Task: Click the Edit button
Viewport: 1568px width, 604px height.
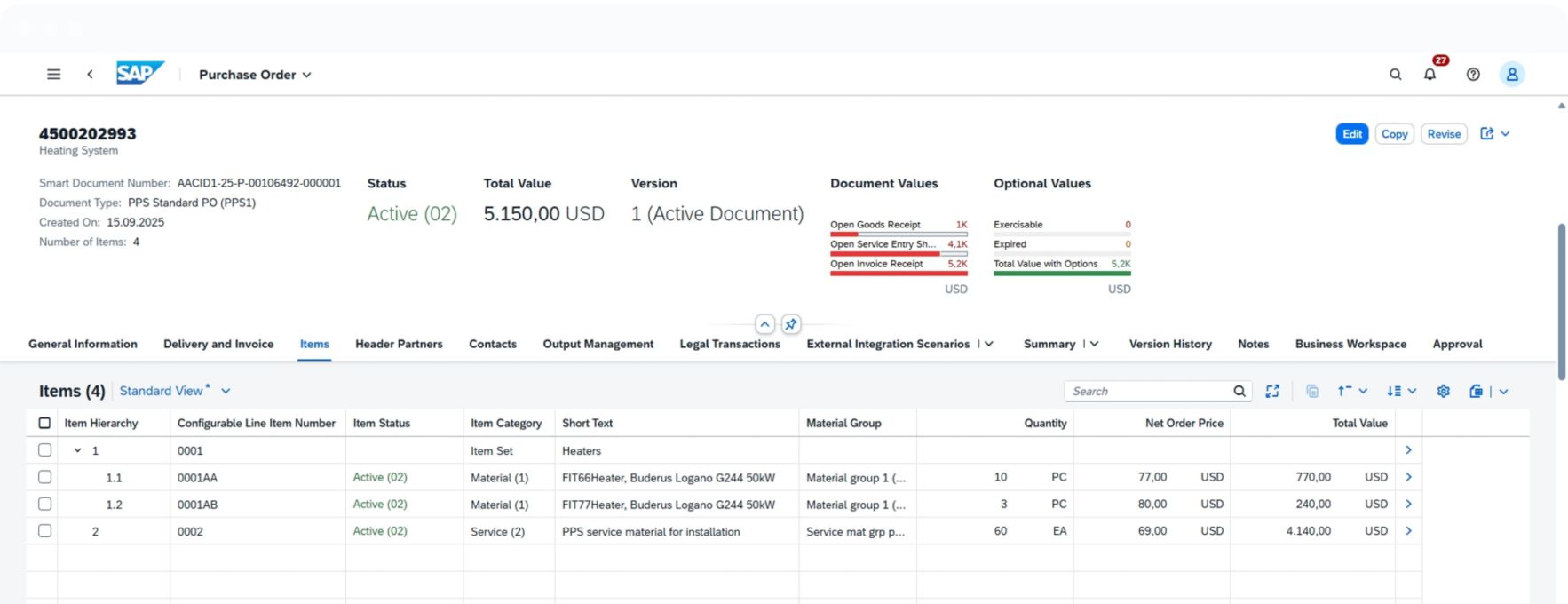Action: click(x=1351, y=134)
